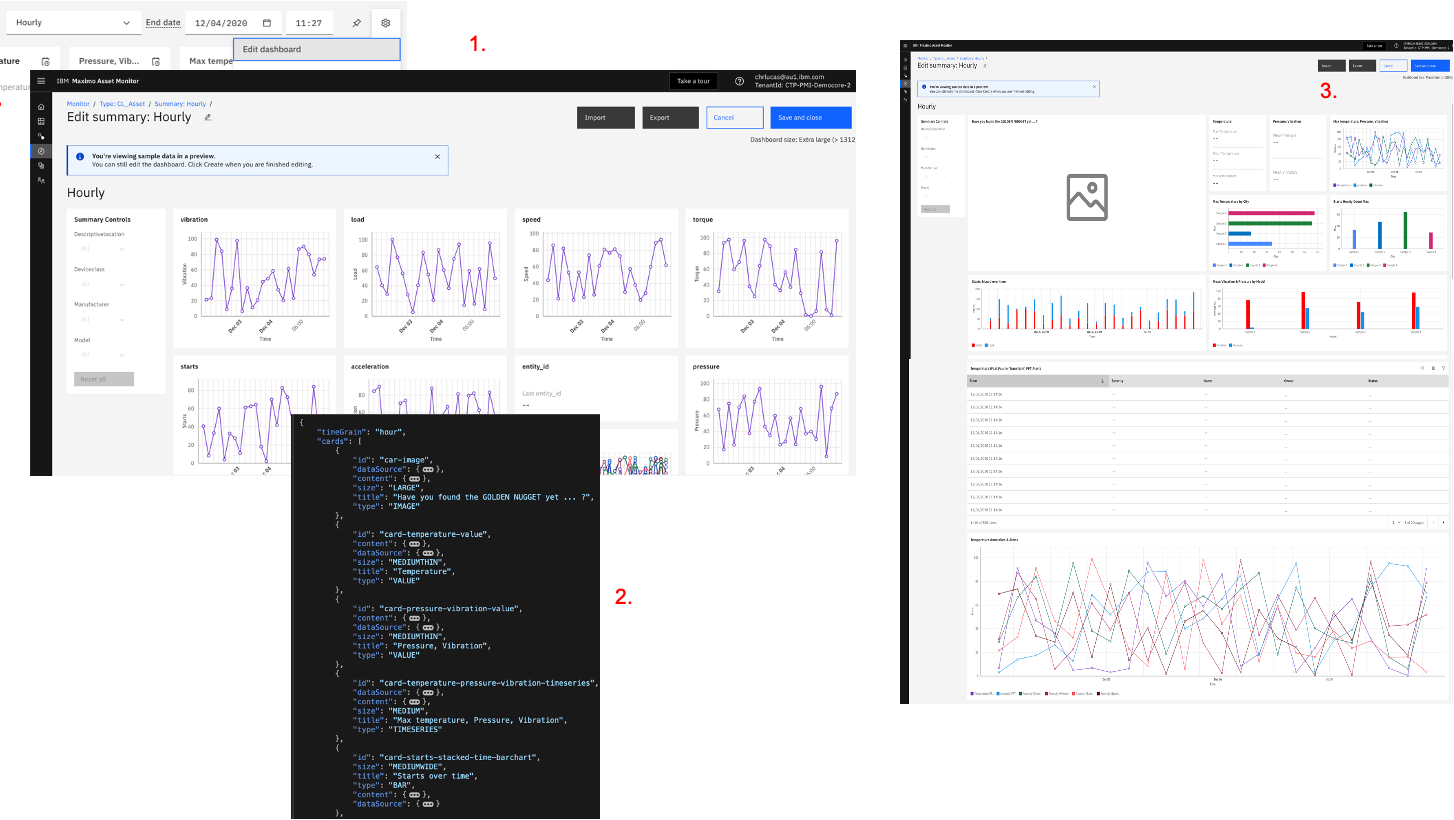The height and width of the screenshot is (820, 1454).
Task: Choose Edit dashboard from the gear menu
Action: coord(316,49)
